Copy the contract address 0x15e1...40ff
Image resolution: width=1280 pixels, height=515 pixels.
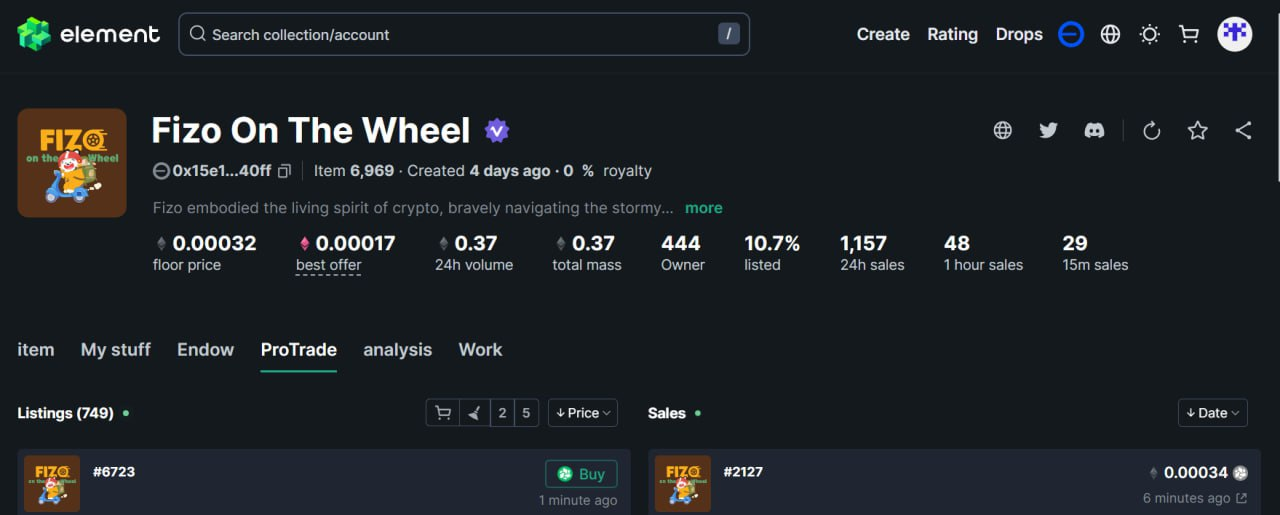(x=284, y=171)
